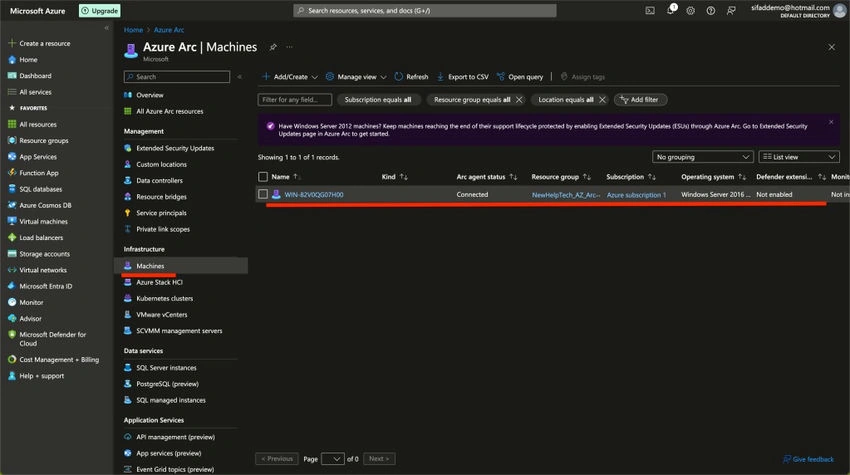Open Manage view dropdown
The image size is (850, 475).
[356, 77]
